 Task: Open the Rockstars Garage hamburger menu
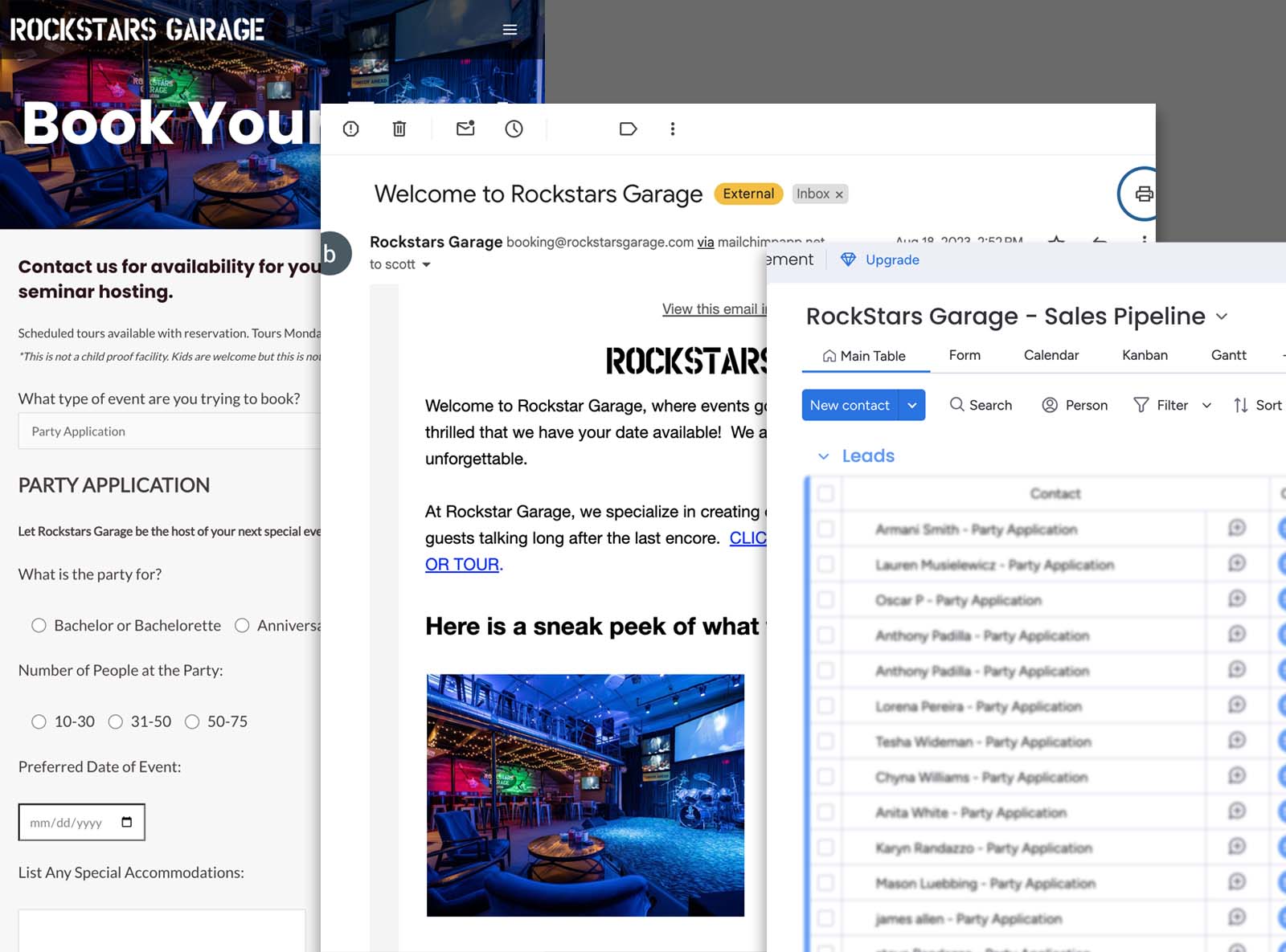coord(510,30)
